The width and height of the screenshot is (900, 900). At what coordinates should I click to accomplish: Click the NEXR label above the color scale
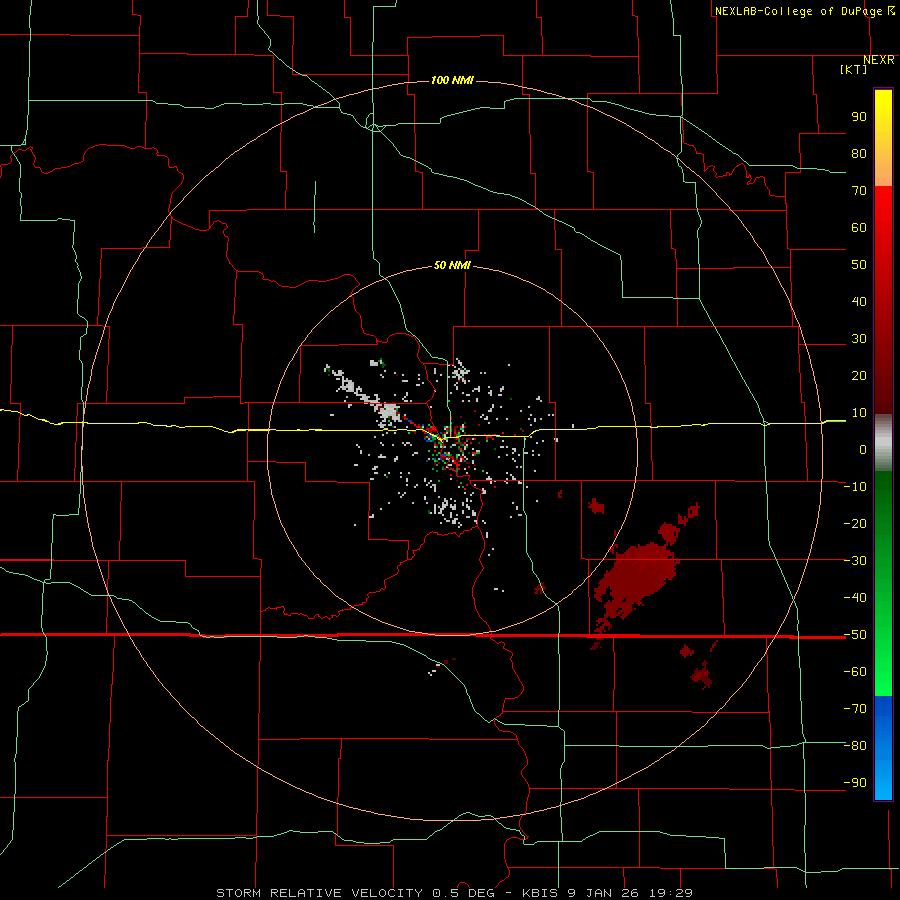point(879,60)
